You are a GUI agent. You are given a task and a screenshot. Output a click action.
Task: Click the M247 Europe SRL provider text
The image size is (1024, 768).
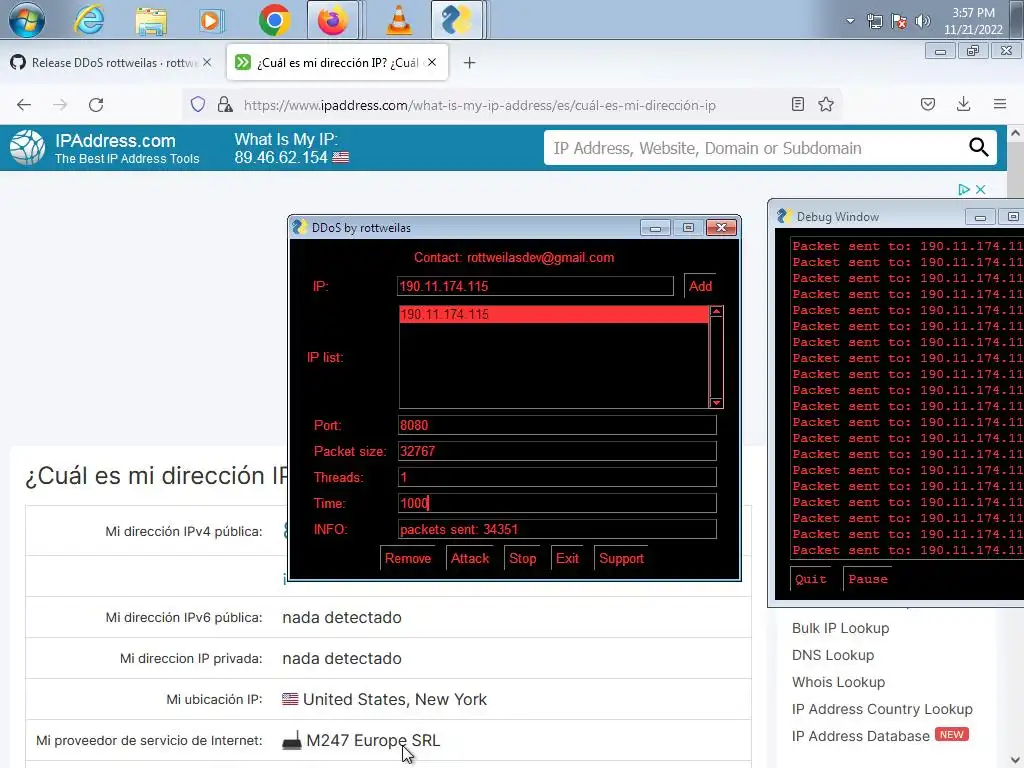[373, 740]
